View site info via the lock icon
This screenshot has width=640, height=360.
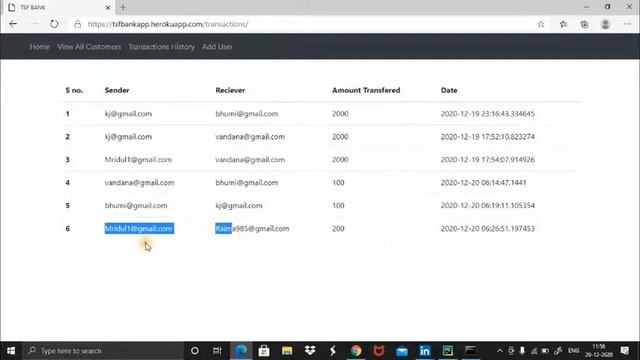pyautogui.click(x=78, y=24)
